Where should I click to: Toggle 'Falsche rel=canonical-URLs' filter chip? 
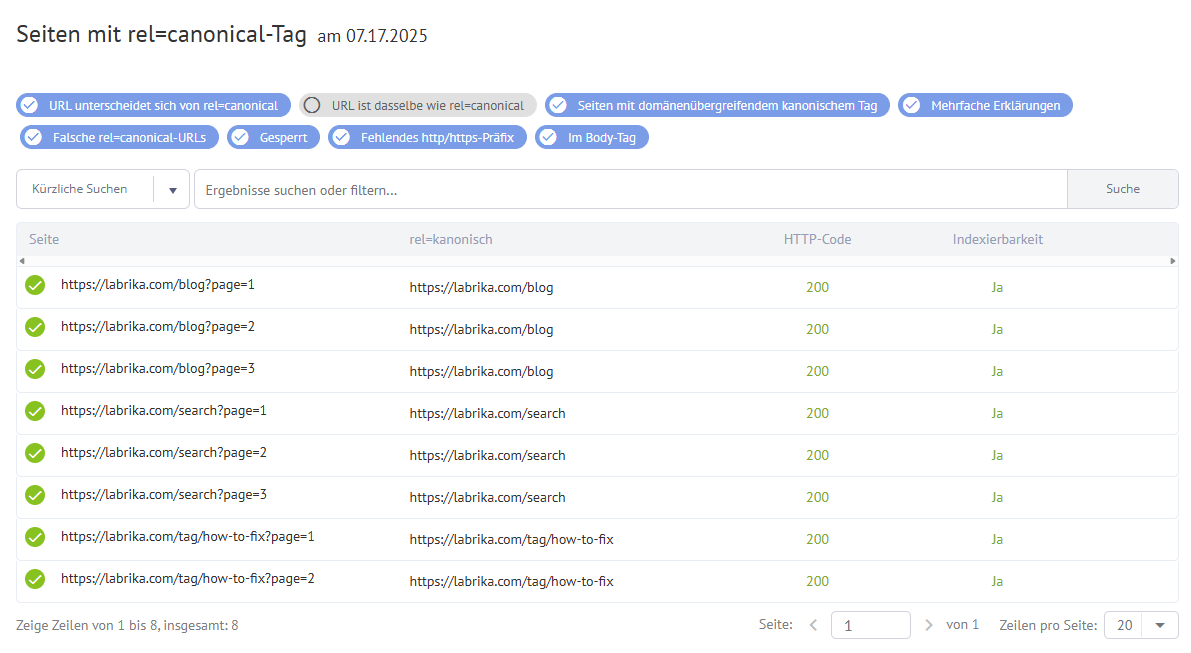(x=119, y=137)
